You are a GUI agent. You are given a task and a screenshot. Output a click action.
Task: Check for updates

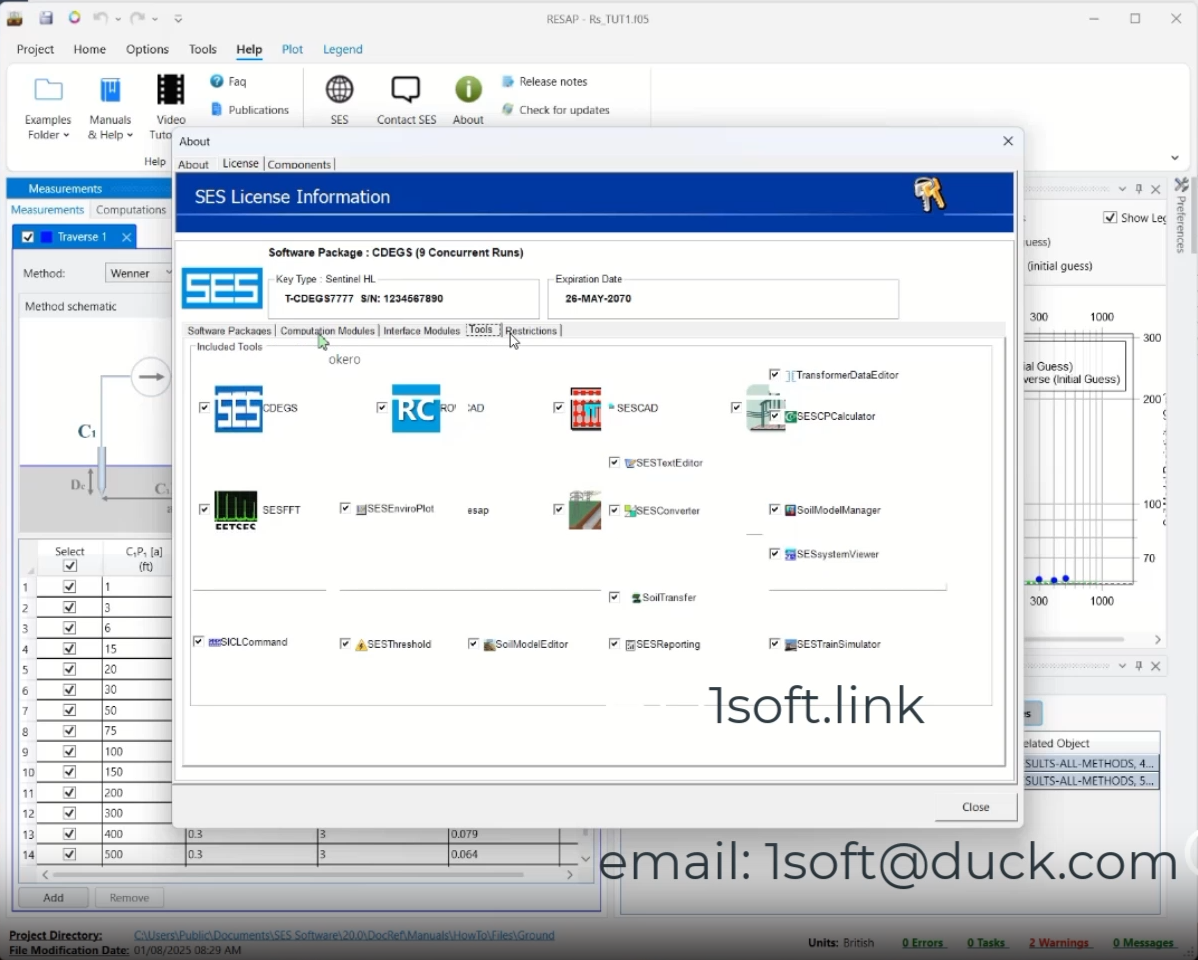tap(555, 109)
